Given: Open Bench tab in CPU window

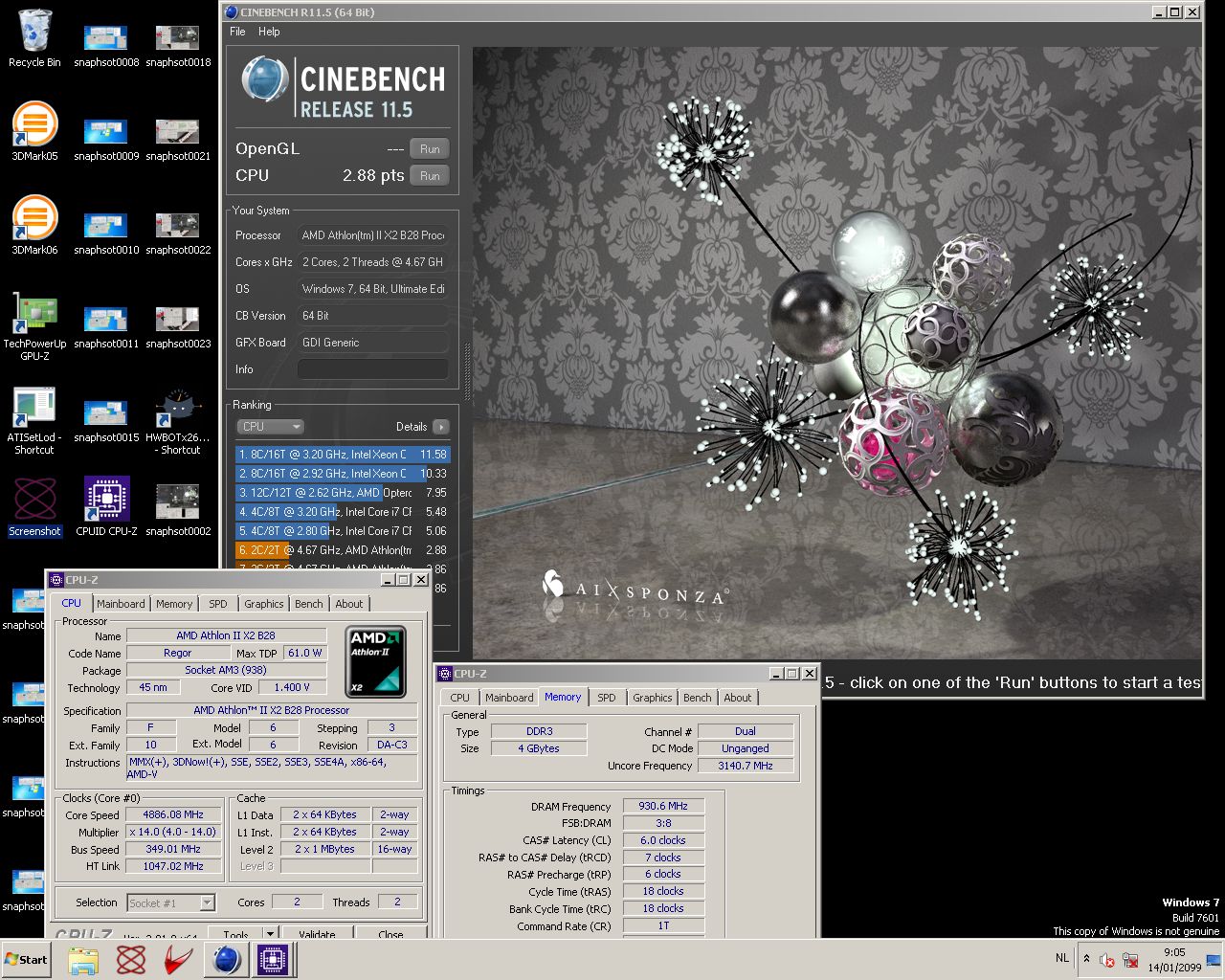Looking at the screenshot, I should (309, 604).
